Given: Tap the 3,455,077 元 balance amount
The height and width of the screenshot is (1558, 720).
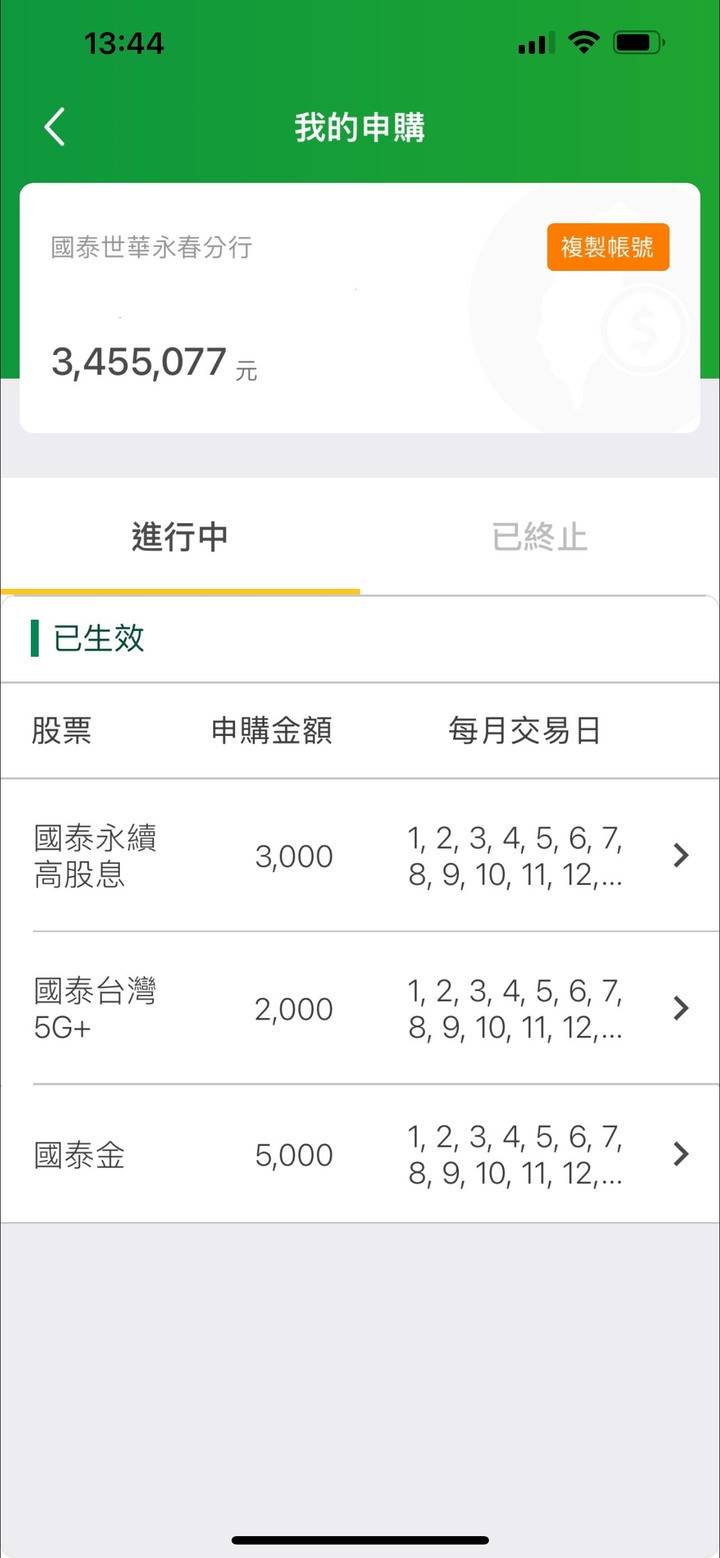Looking at the screenshot, I should 154,363.
